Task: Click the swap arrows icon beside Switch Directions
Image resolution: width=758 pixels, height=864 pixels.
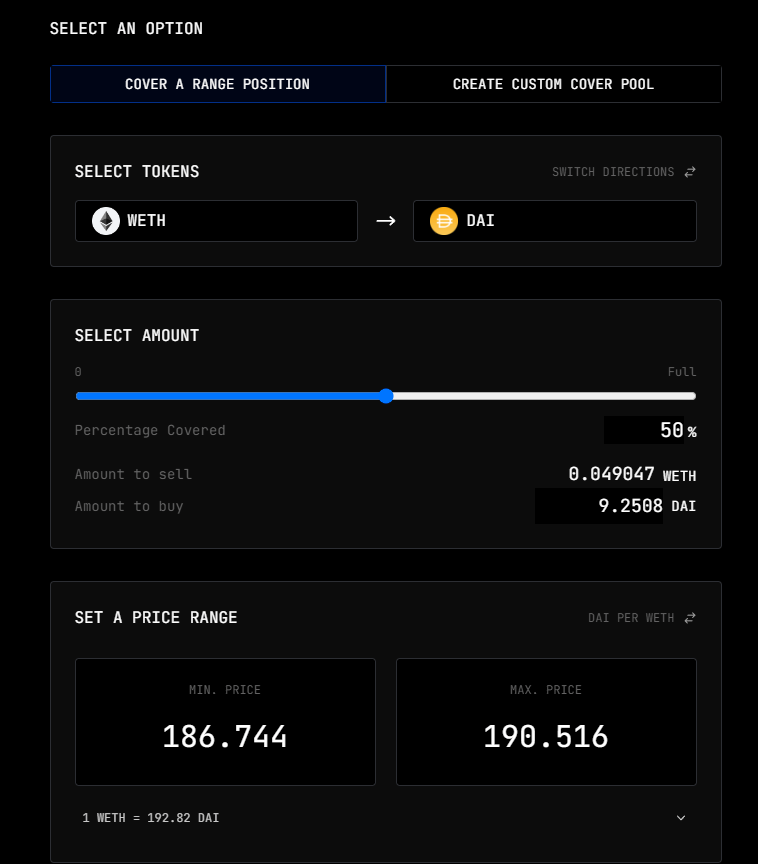Action: [x=690, y=172]
